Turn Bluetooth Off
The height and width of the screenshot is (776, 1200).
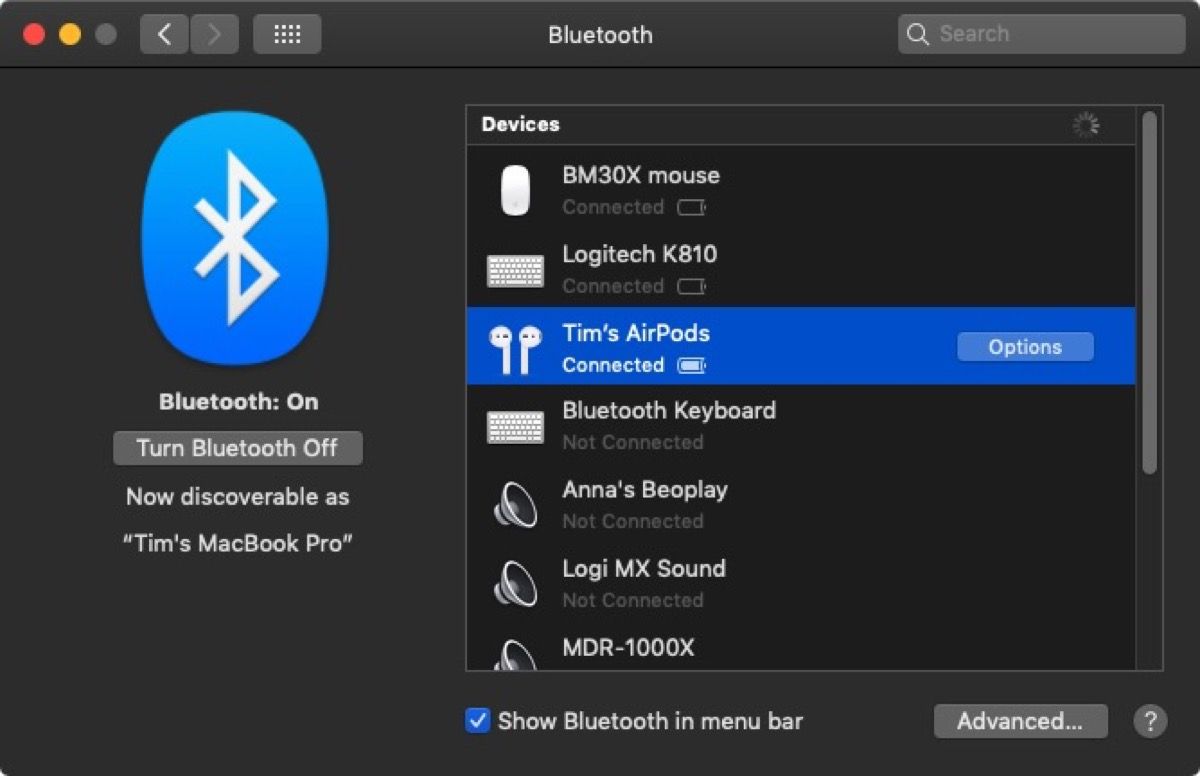[237, 448]
